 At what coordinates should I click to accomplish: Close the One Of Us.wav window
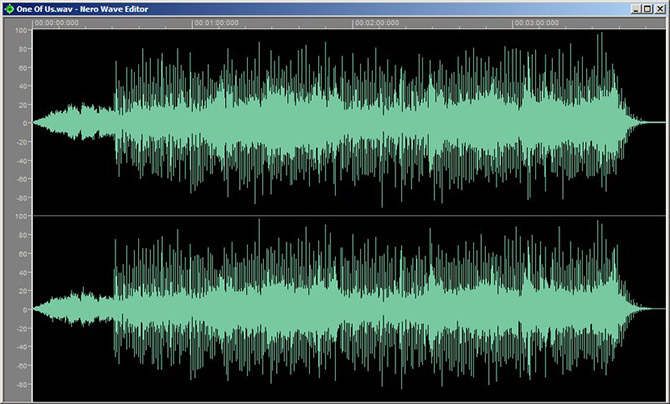660,8
